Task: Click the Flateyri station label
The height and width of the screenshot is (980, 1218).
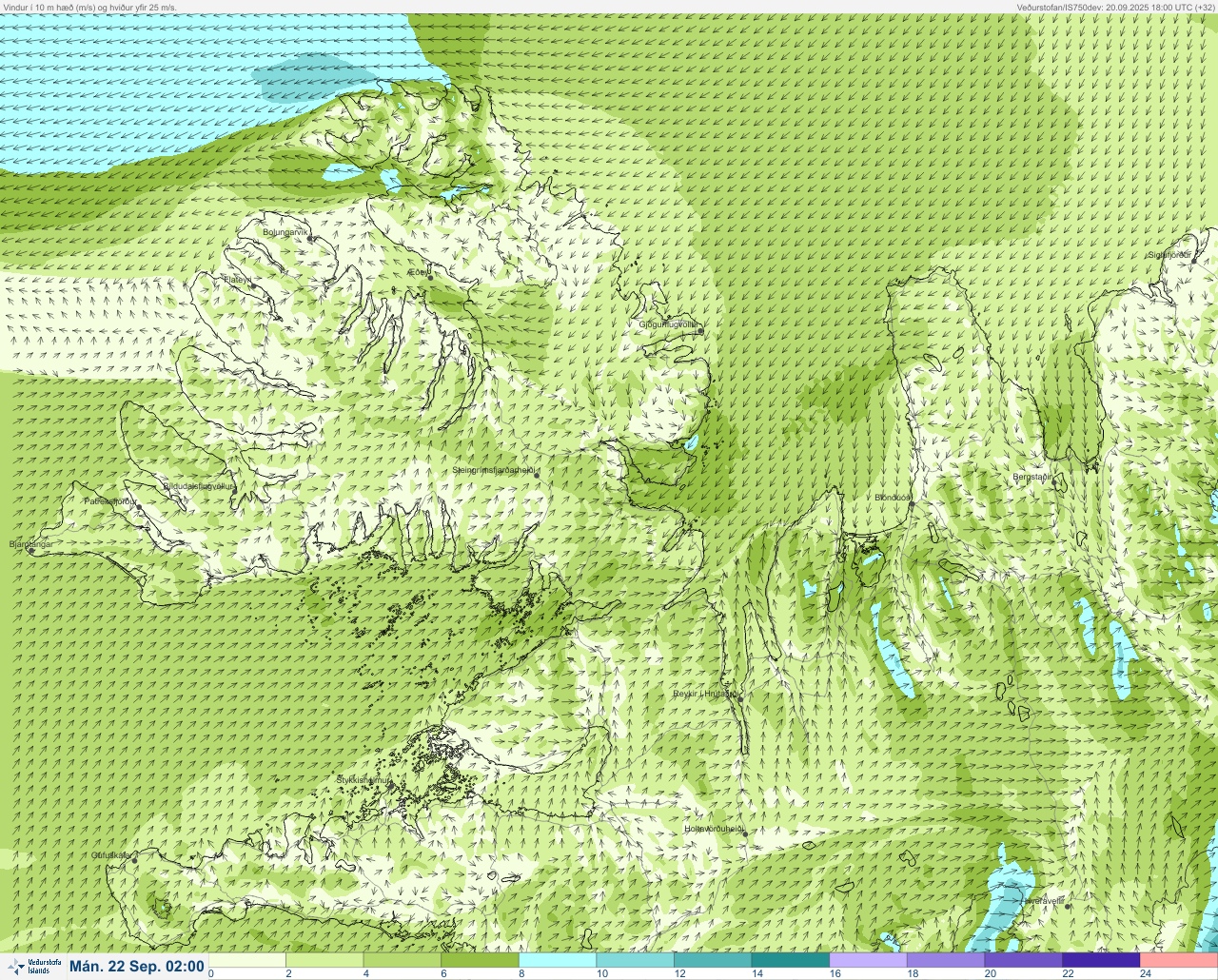Action: (237, 280)
